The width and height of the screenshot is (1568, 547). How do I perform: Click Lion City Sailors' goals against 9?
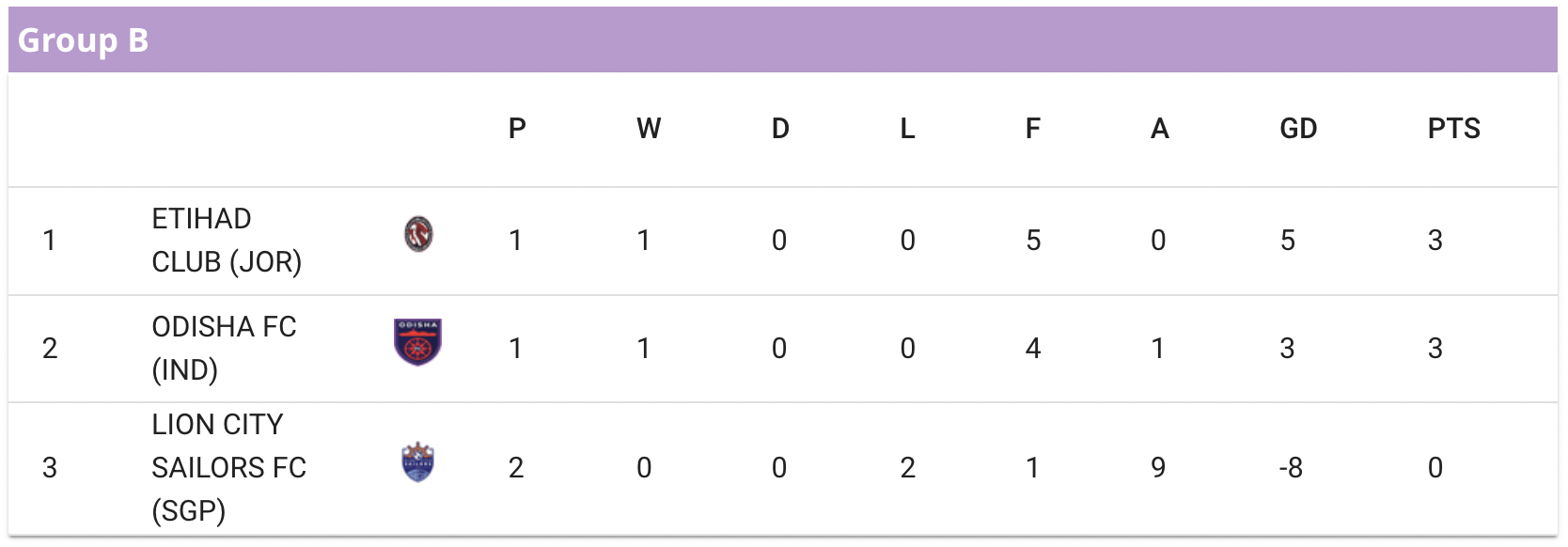[x=1158, y=468]
